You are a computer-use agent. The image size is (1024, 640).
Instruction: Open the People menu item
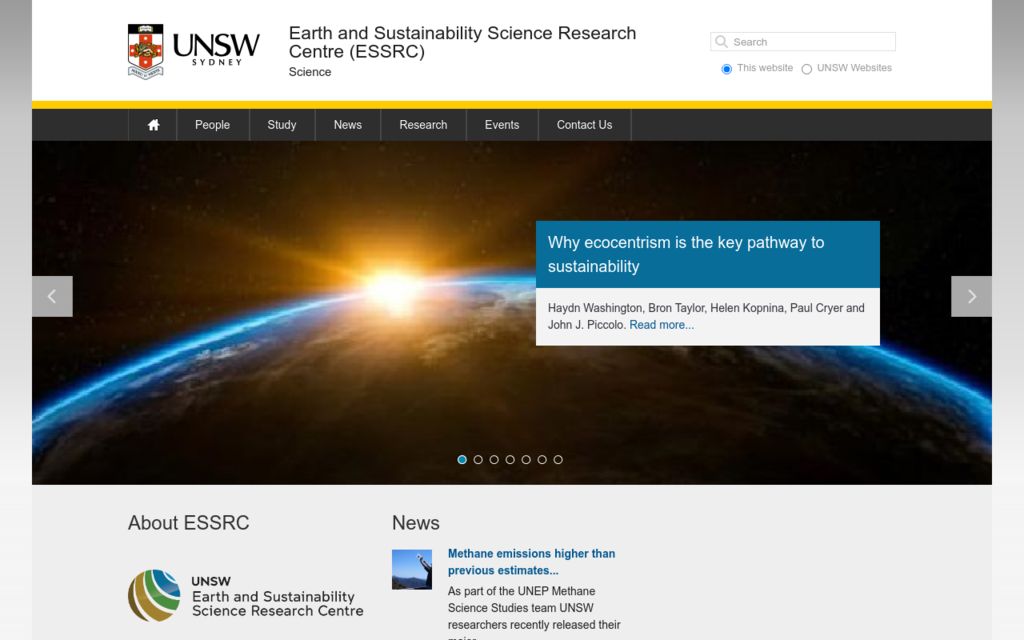click(x=212, y=124)
